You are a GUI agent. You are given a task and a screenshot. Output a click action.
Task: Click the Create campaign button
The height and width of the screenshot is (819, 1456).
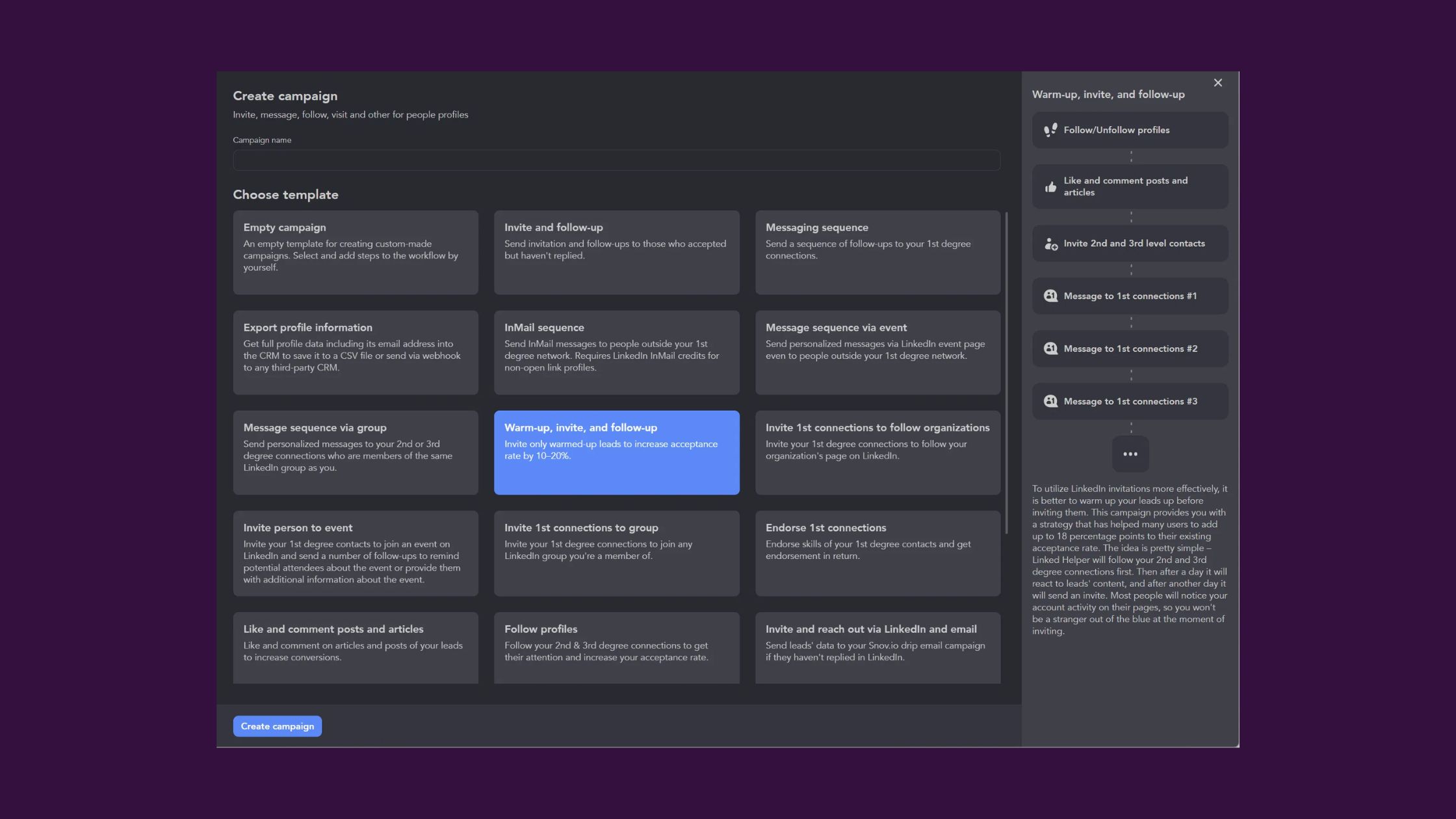277,726
